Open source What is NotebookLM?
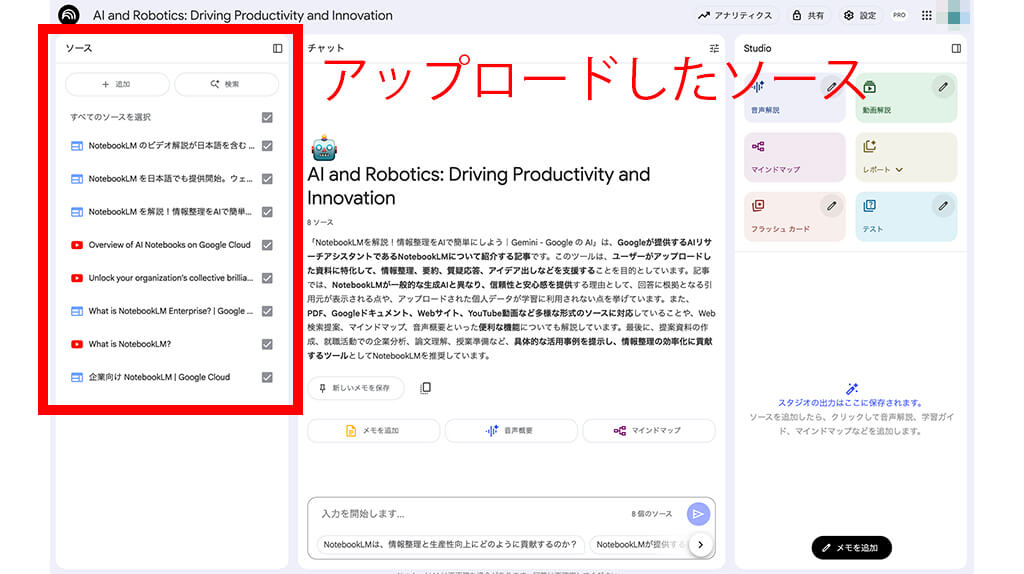 [129, 344]
